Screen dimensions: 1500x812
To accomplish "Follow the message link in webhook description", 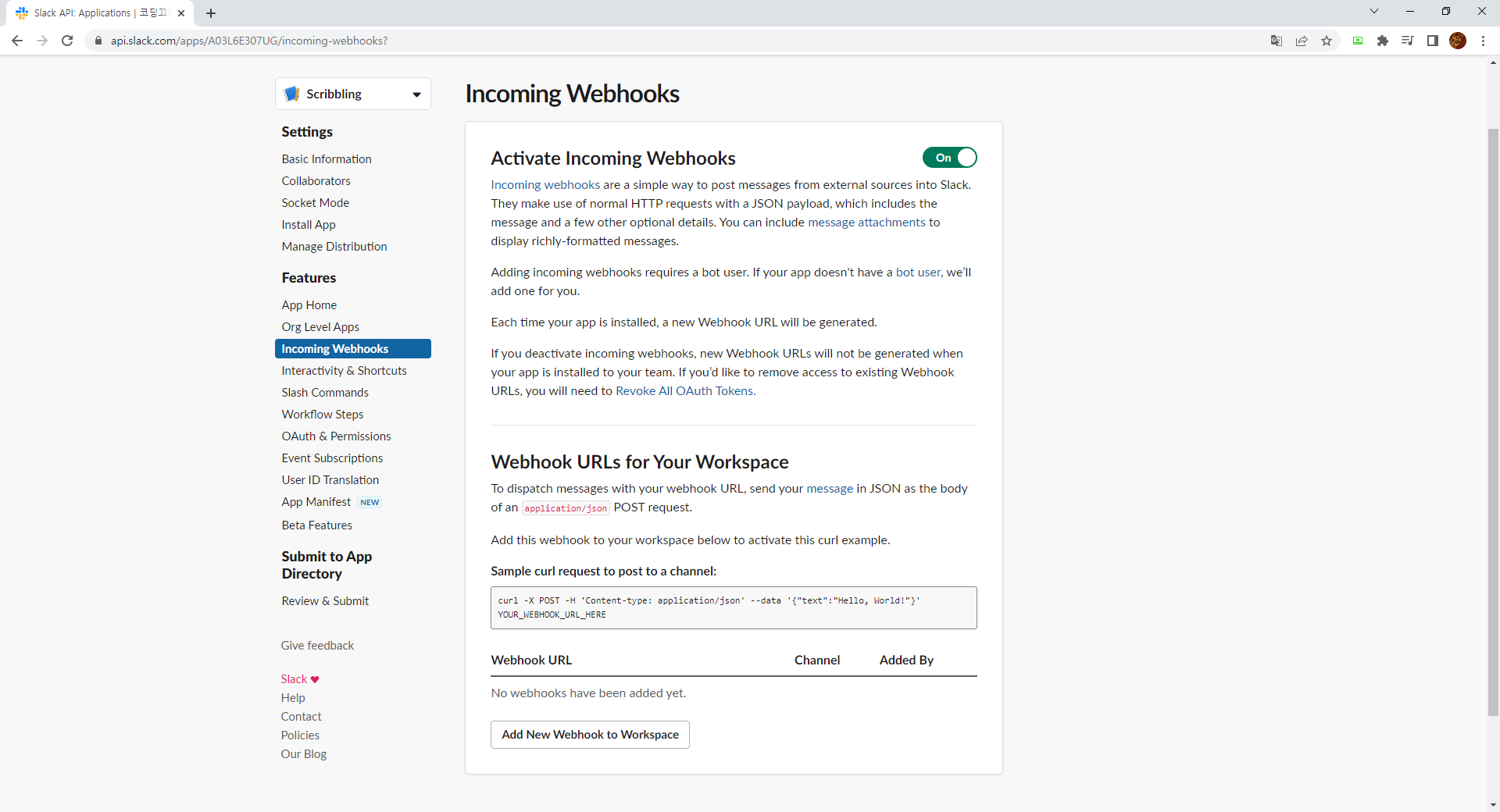I will pyautogui.click(x=830, y=488).
